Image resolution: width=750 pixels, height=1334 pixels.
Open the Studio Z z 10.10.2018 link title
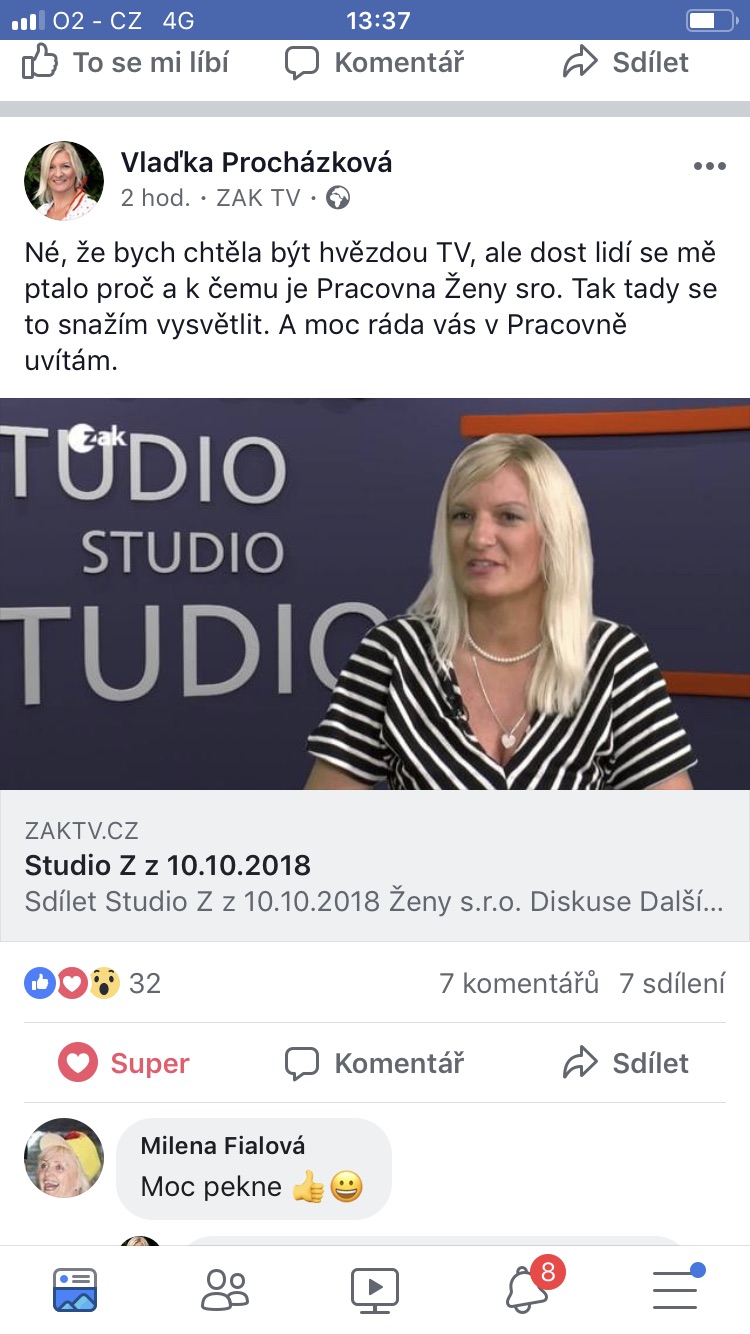coord(167,865)
